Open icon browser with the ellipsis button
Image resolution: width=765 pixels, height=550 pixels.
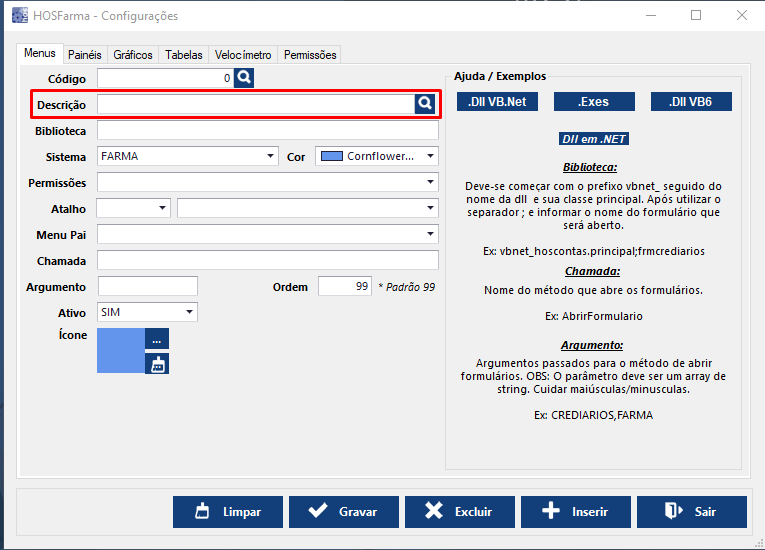pos(157,340)
